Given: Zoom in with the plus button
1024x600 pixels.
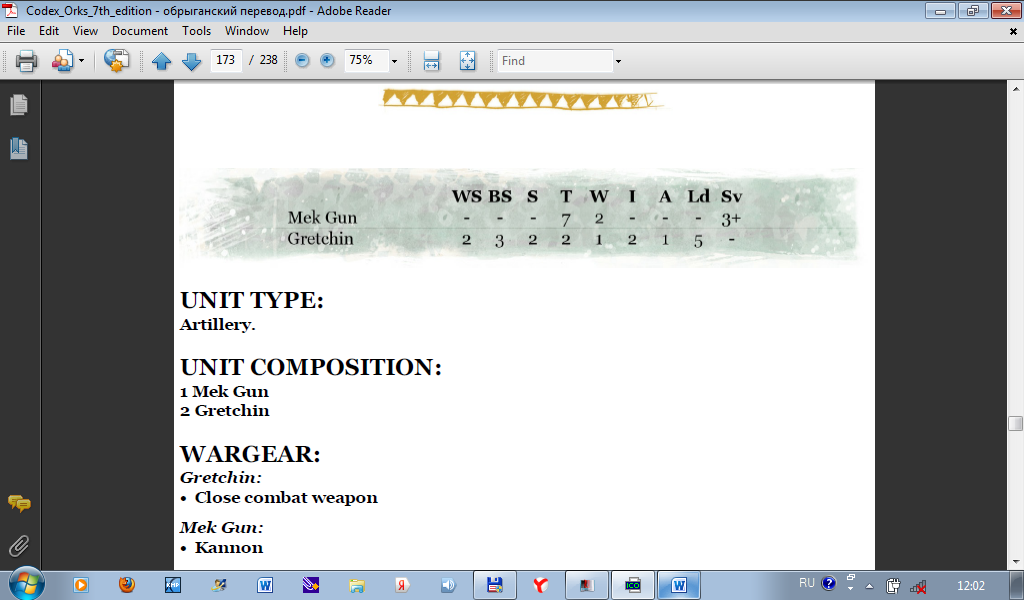Looking at the screenshot, I should [327, 61].
